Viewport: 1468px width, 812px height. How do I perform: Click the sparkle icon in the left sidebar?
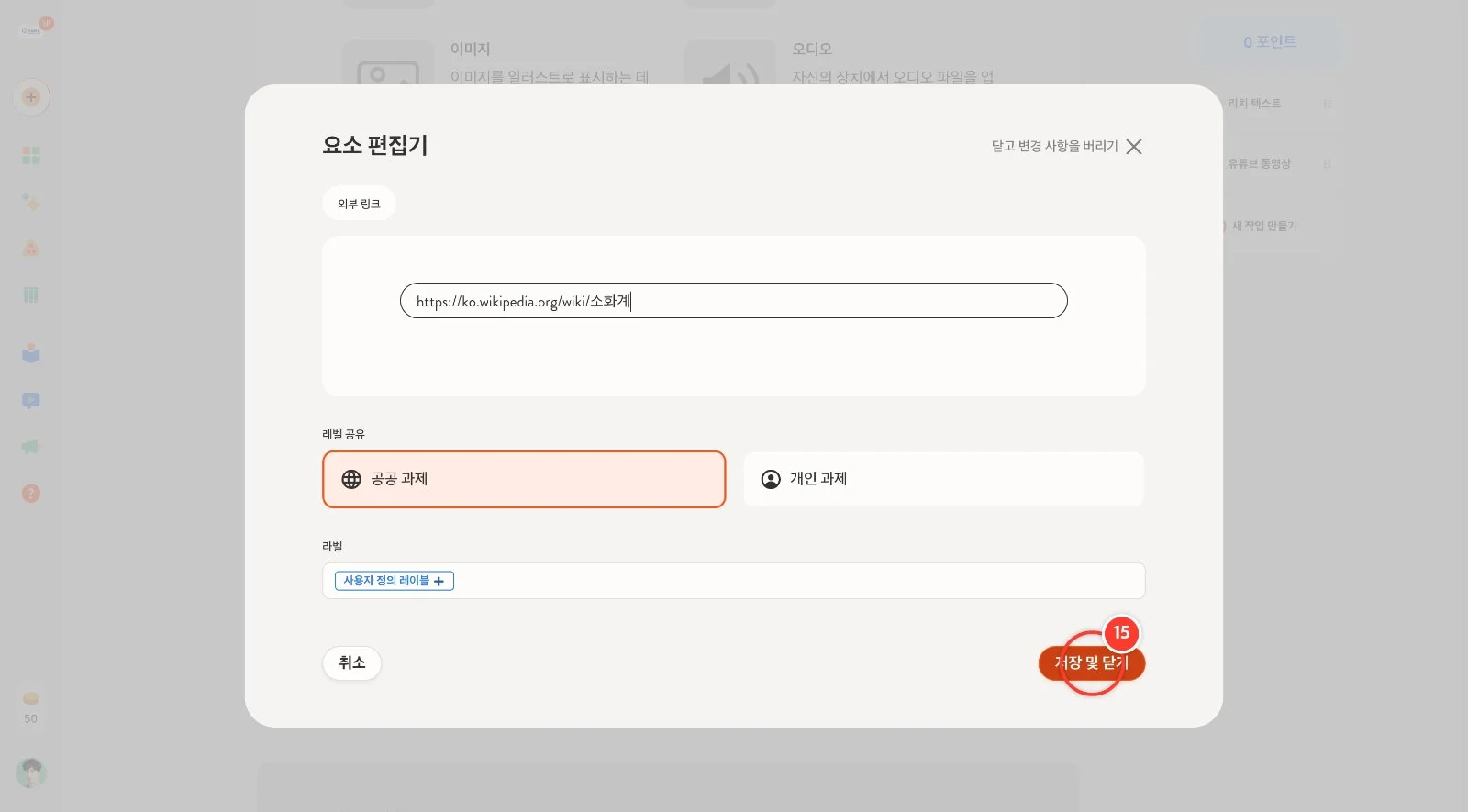pyautogui.click(x=31, y=202)
